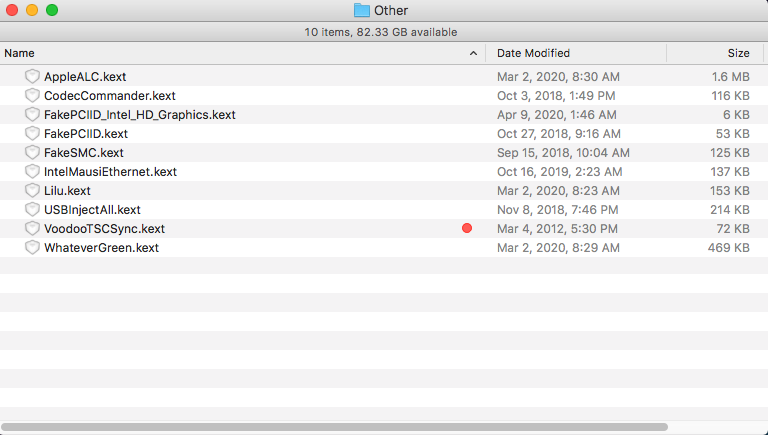Click the date Mar 2, 2020, 8:30 AM
Viewport: 768px width, 435px height.
558,76
